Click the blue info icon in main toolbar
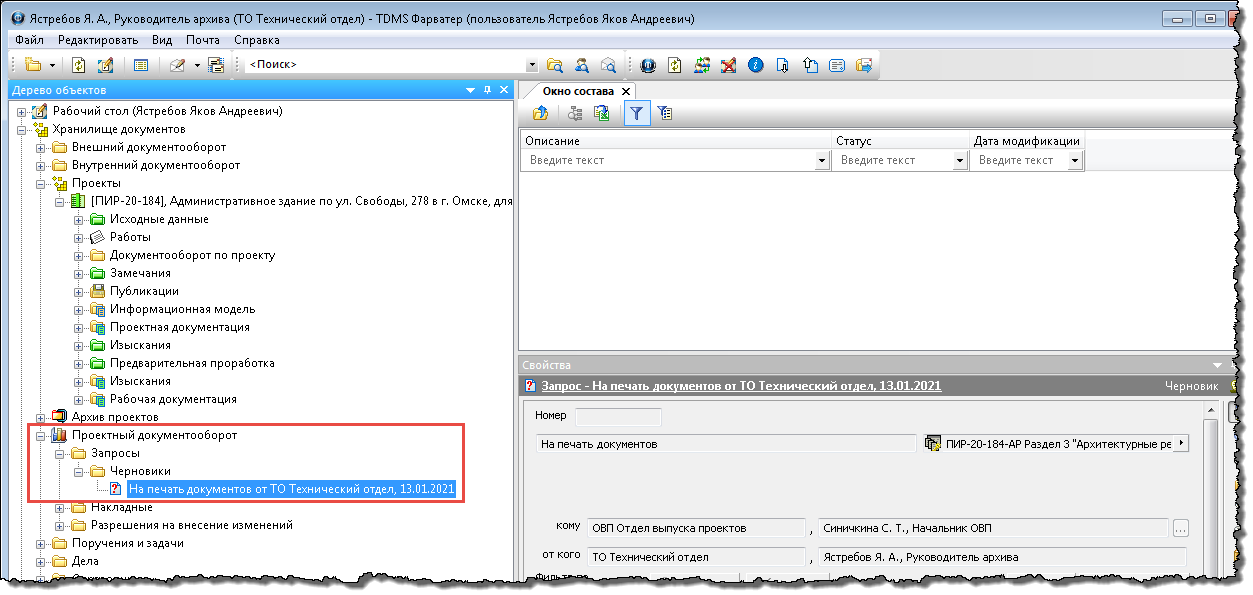Image resolution: width=1253 pixels, height=595 pixels. 756,65
